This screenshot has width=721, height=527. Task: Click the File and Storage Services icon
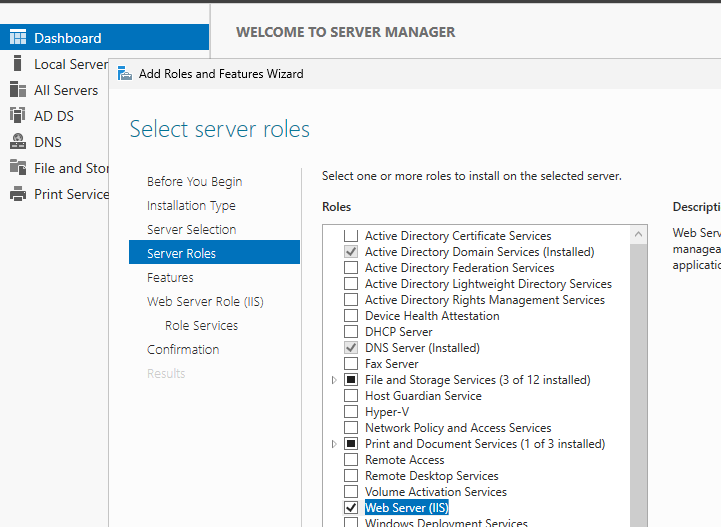[x=17, y=168]
